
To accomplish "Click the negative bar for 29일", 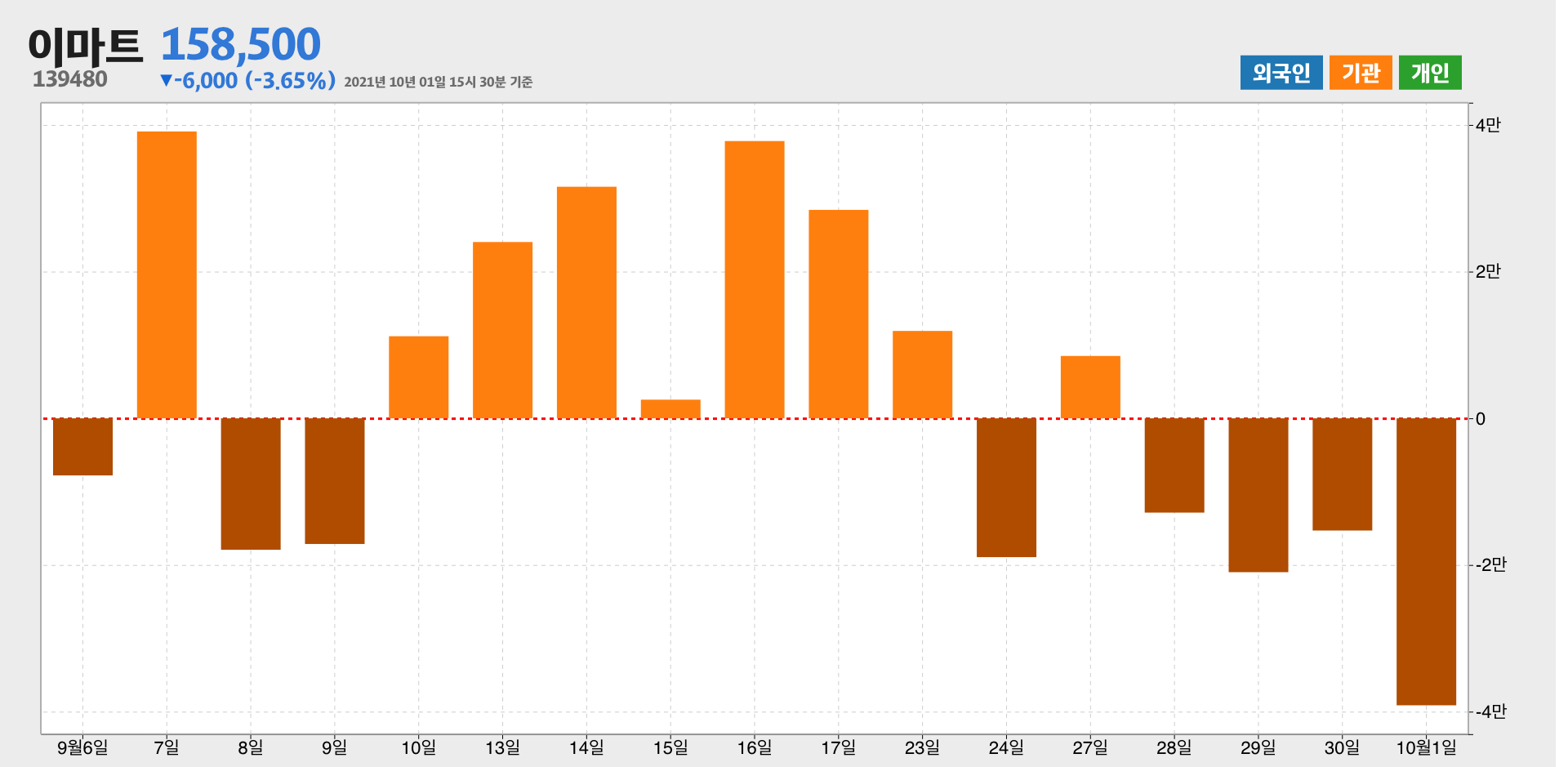I will [1258, 495].
